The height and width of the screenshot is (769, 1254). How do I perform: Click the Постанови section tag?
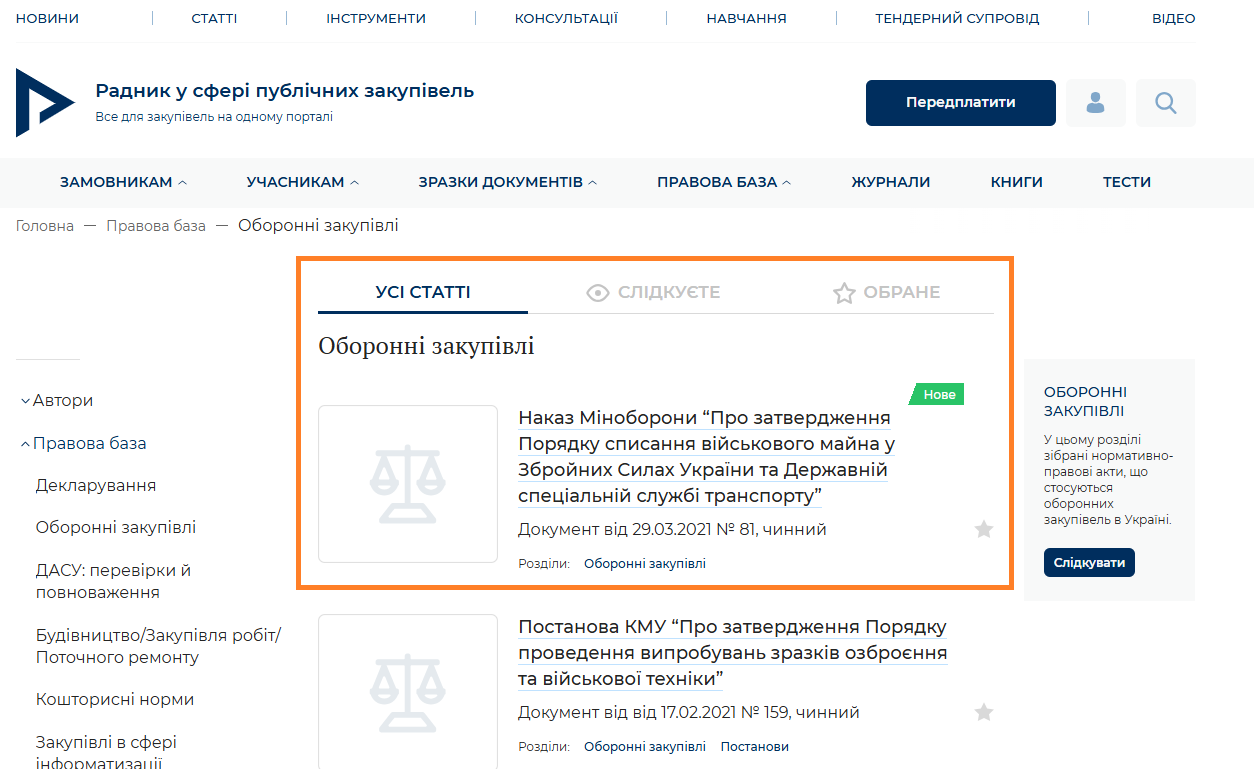[x=755, y=746]
